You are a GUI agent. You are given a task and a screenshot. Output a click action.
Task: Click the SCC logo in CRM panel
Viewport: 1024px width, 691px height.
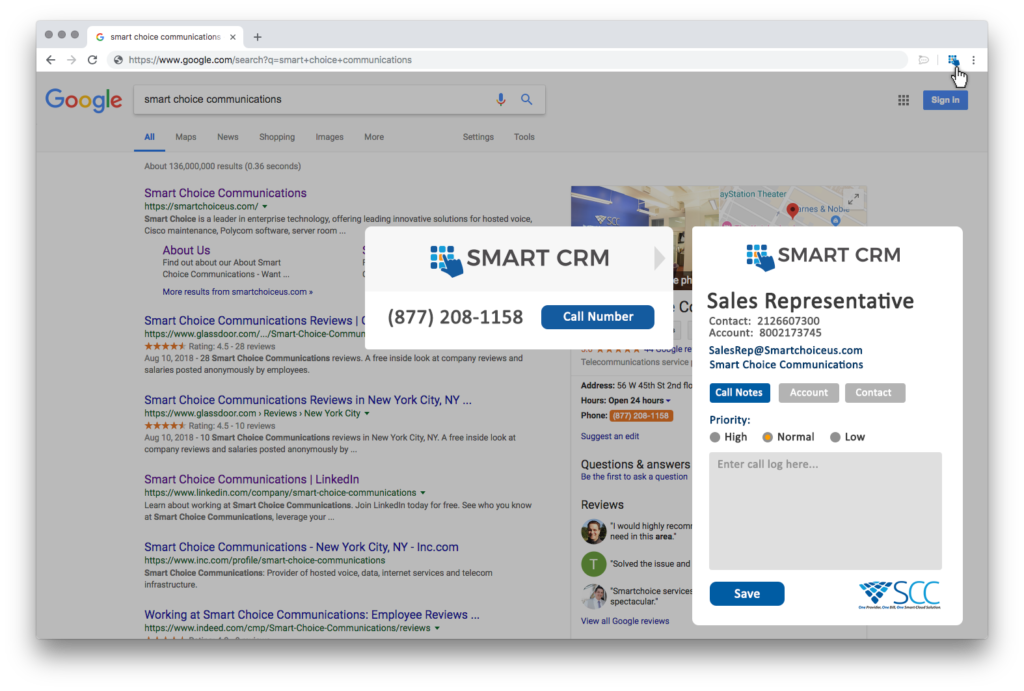point(899,595)
